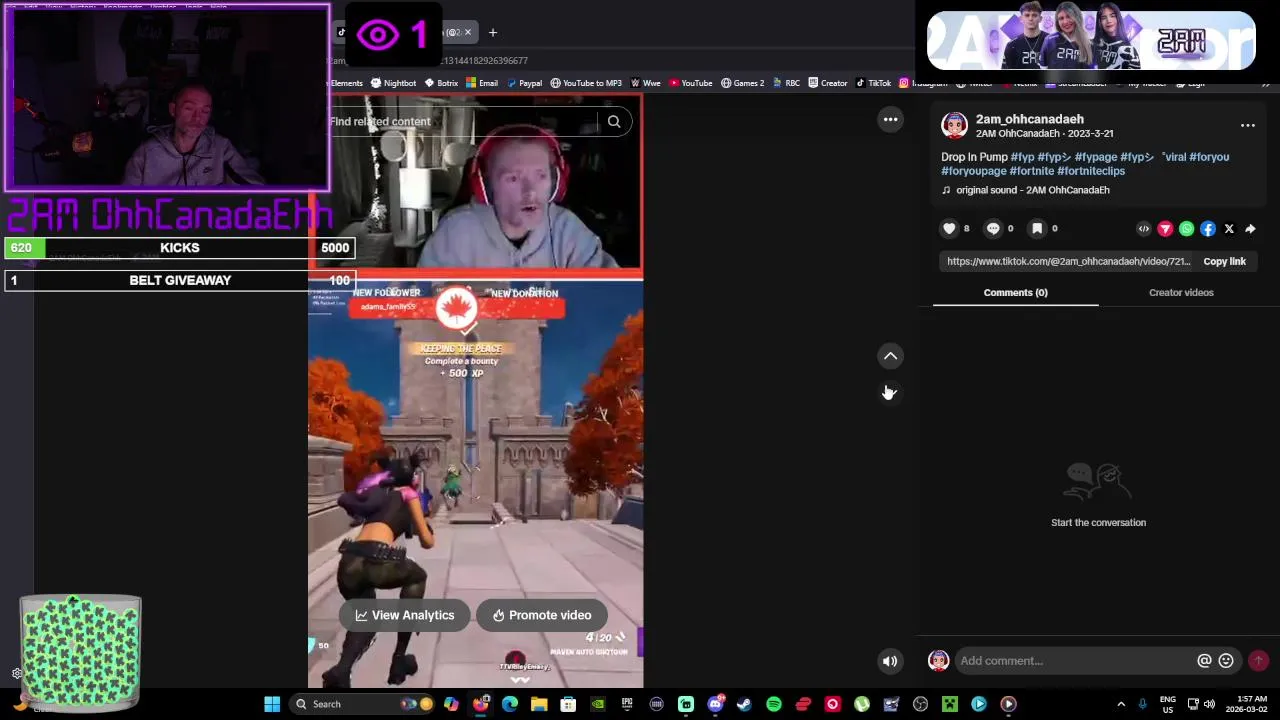
Task: Copy link of the TikTok video
Action: (x=1224, y=262)
